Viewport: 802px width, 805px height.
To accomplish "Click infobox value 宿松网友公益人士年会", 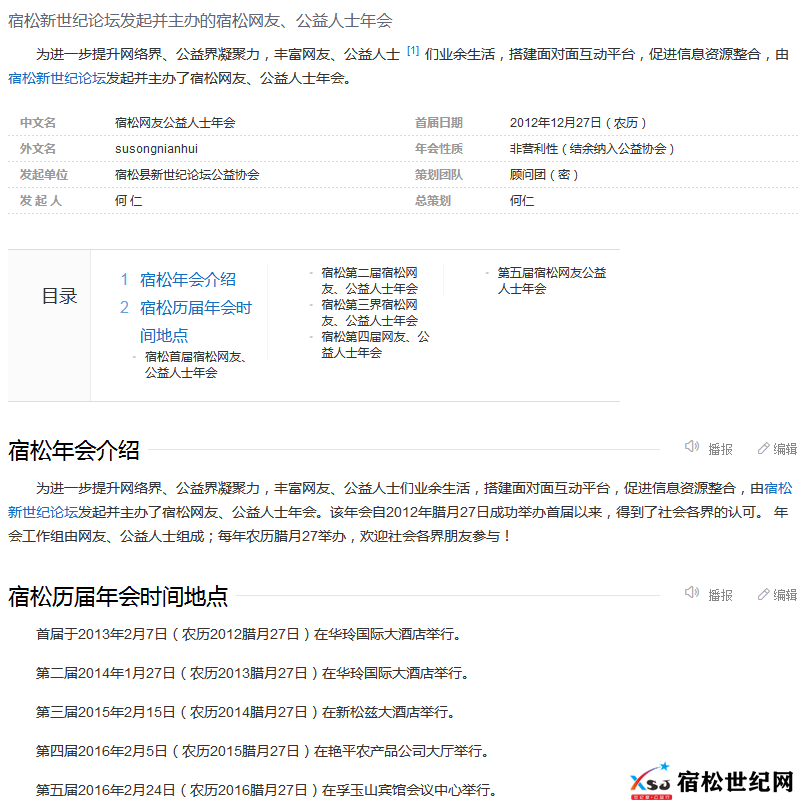I will pos(175,123).
